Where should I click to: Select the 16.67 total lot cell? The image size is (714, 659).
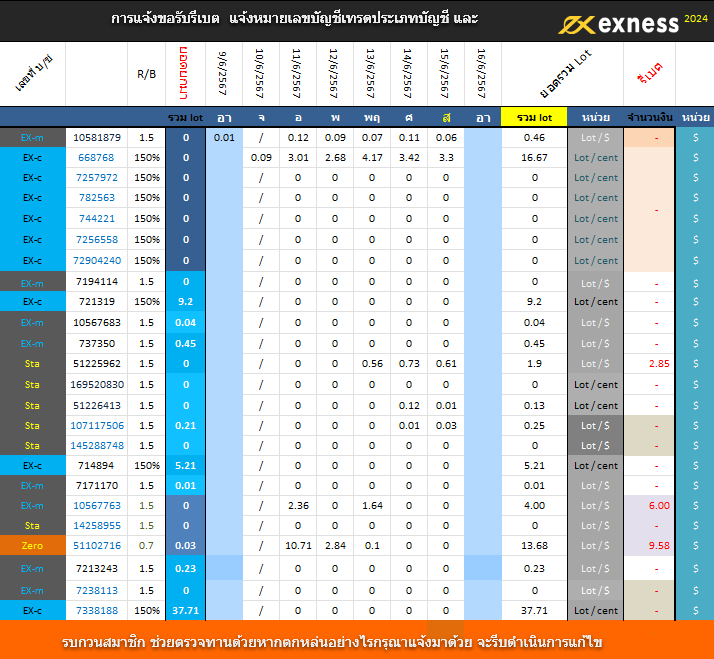click(534, 158)
